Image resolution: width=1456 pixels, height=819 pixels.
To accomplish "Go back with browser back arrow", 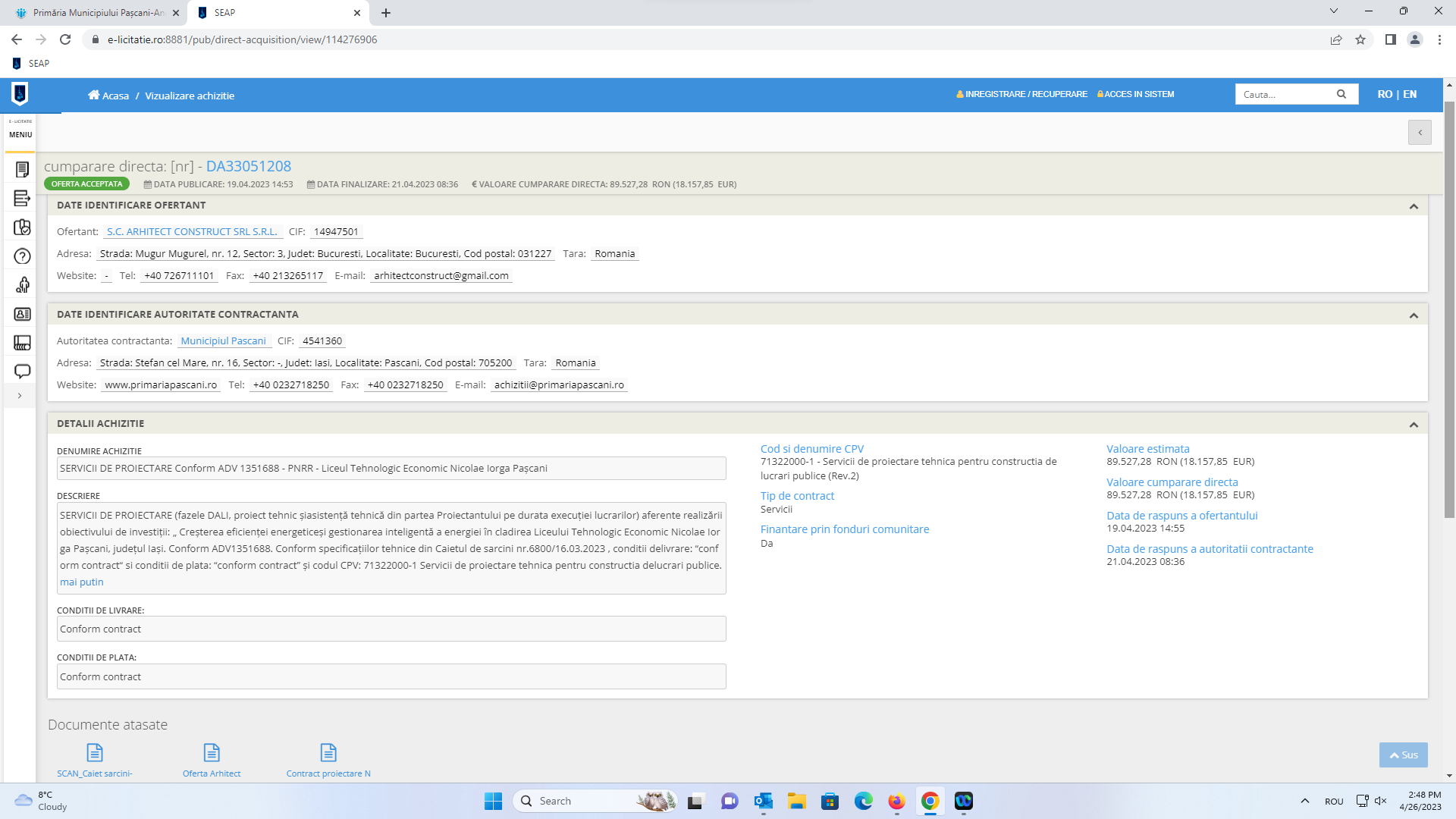I will click(x=17, y=39).
